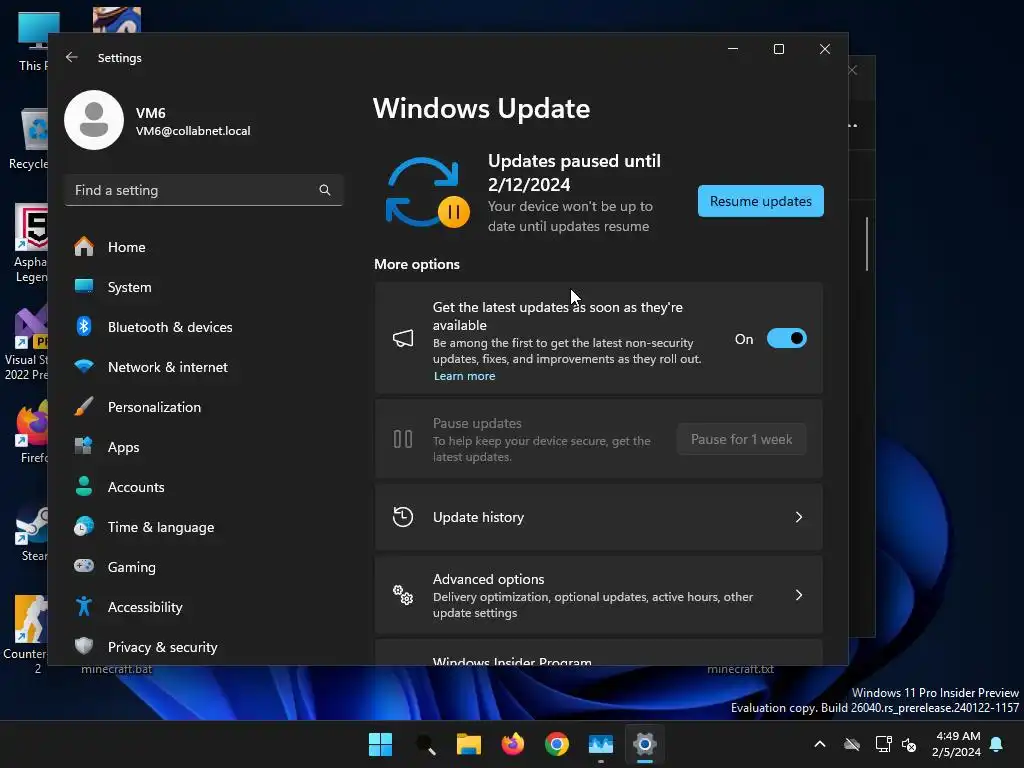
Task: Click the Gaming controller icon
Action: coord(84,566)
